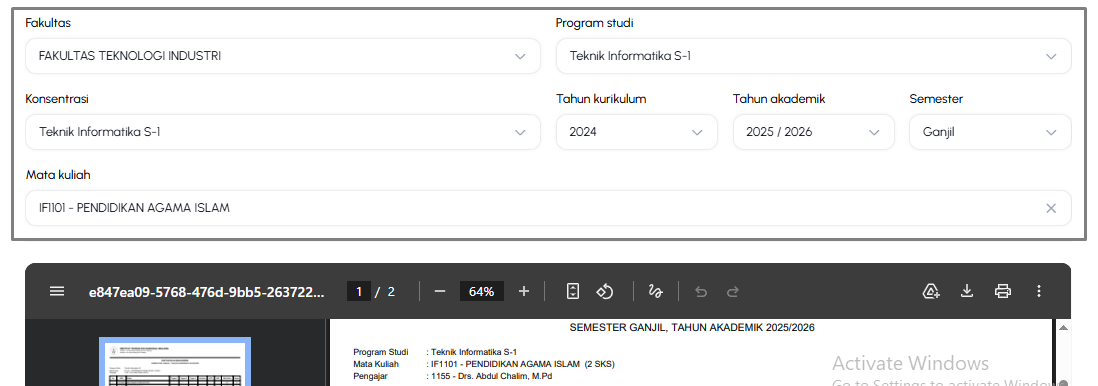
Task: Undo the last PDF annotation
Action: tap(701, 291)
